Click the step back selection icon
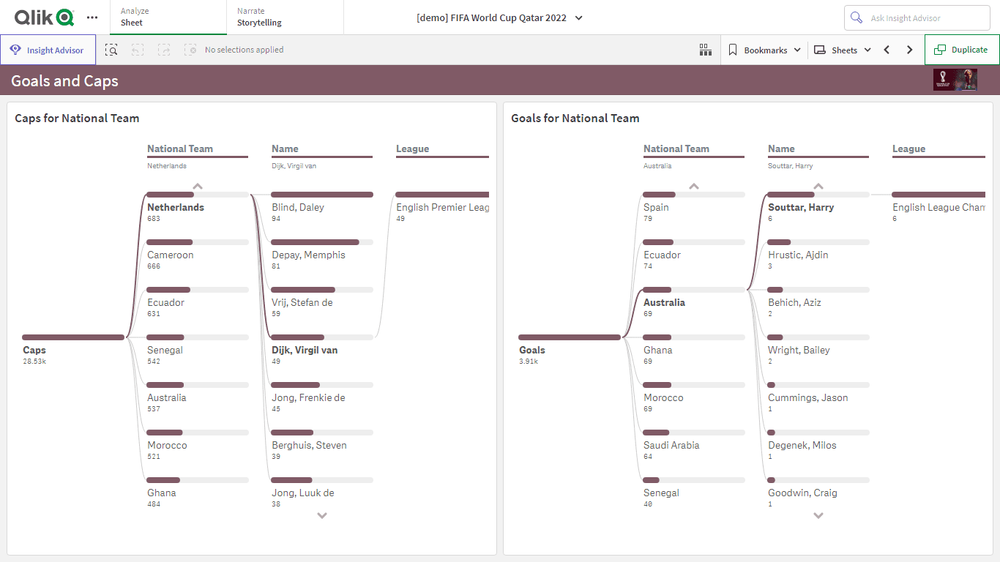The height and width of the screenshot is (562, 1000). (x=138, y=50)
